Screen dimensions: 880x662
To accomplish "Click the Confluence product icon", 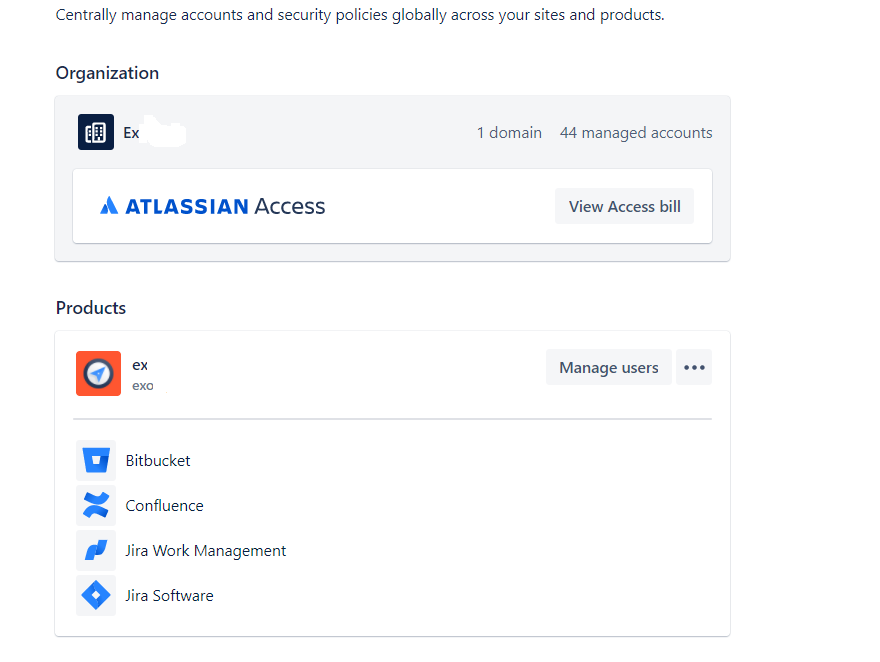I will tap(96, 505).
